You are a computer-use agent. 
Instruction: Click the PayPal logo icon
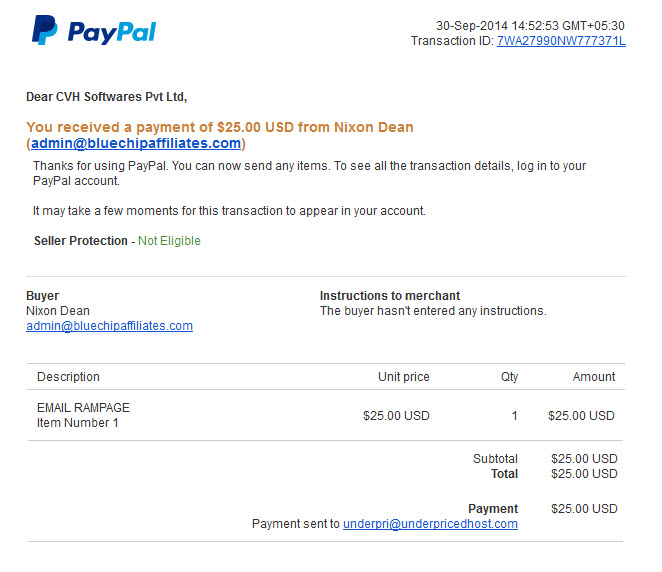(x=45, y=30)
